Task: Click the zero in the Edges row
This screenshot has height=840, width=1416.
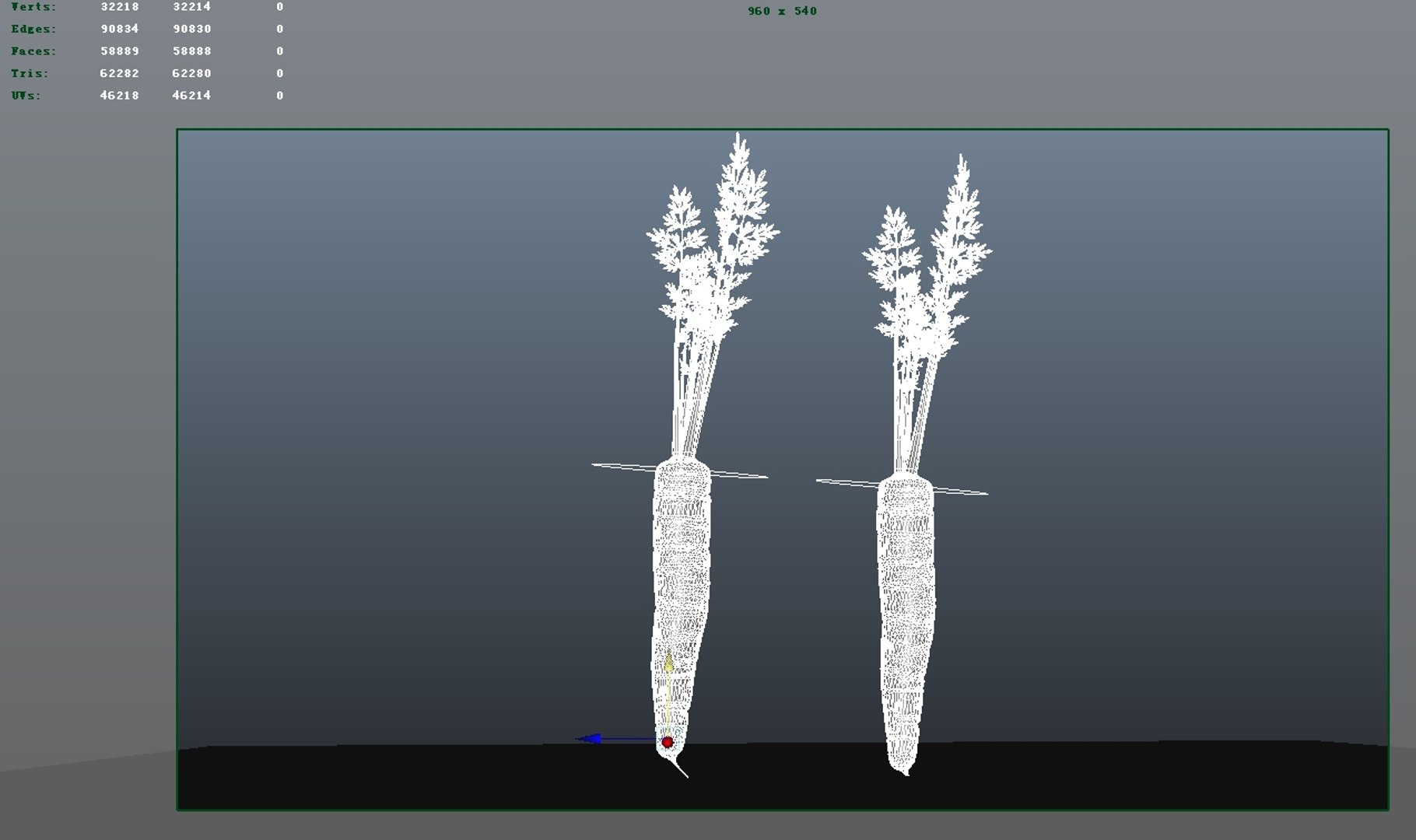Action: [x=280, y=29]
